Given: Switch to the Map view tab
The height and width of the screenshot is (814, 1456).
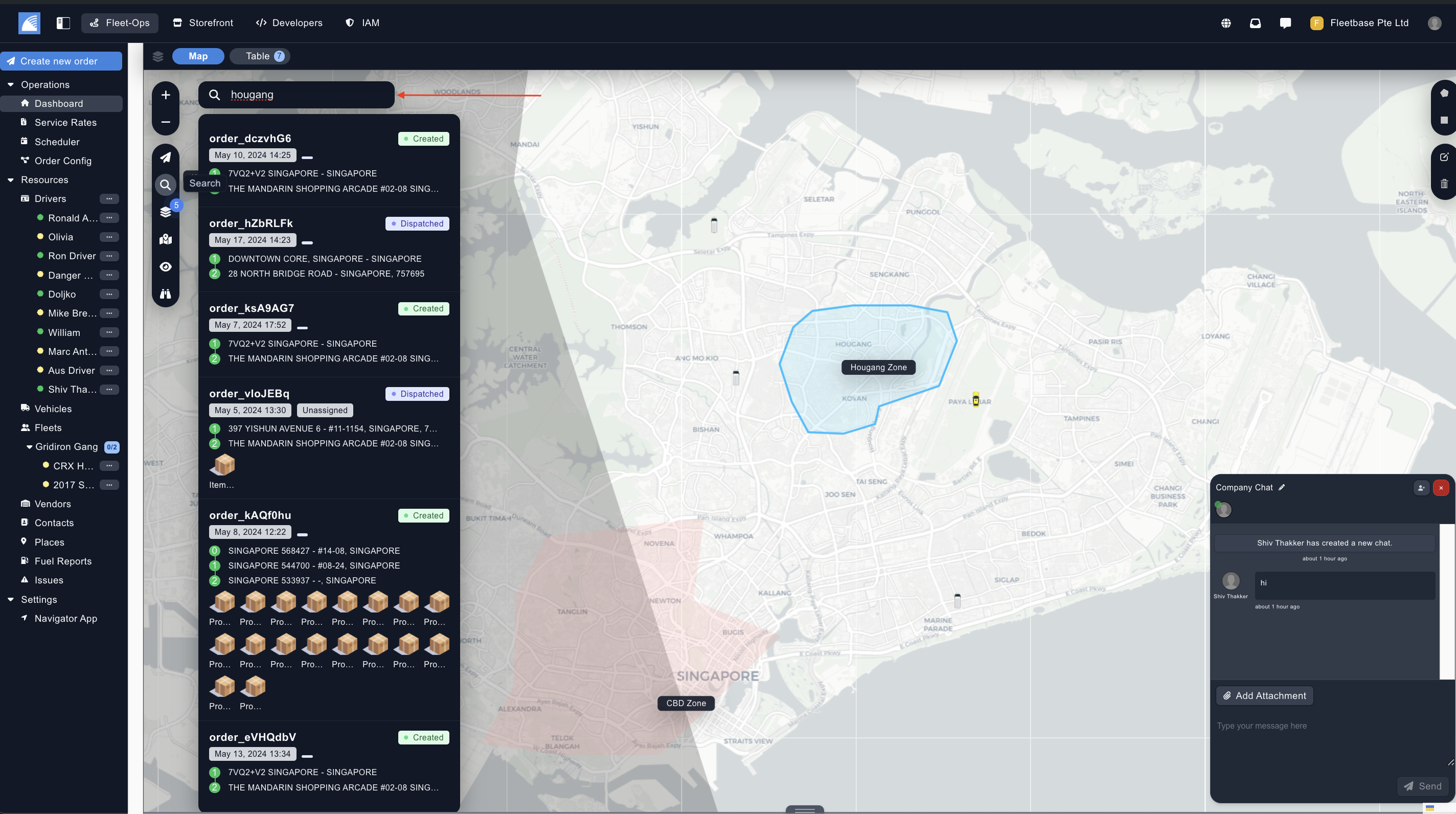Looking at the screenshot, I should tap(198, 56).
